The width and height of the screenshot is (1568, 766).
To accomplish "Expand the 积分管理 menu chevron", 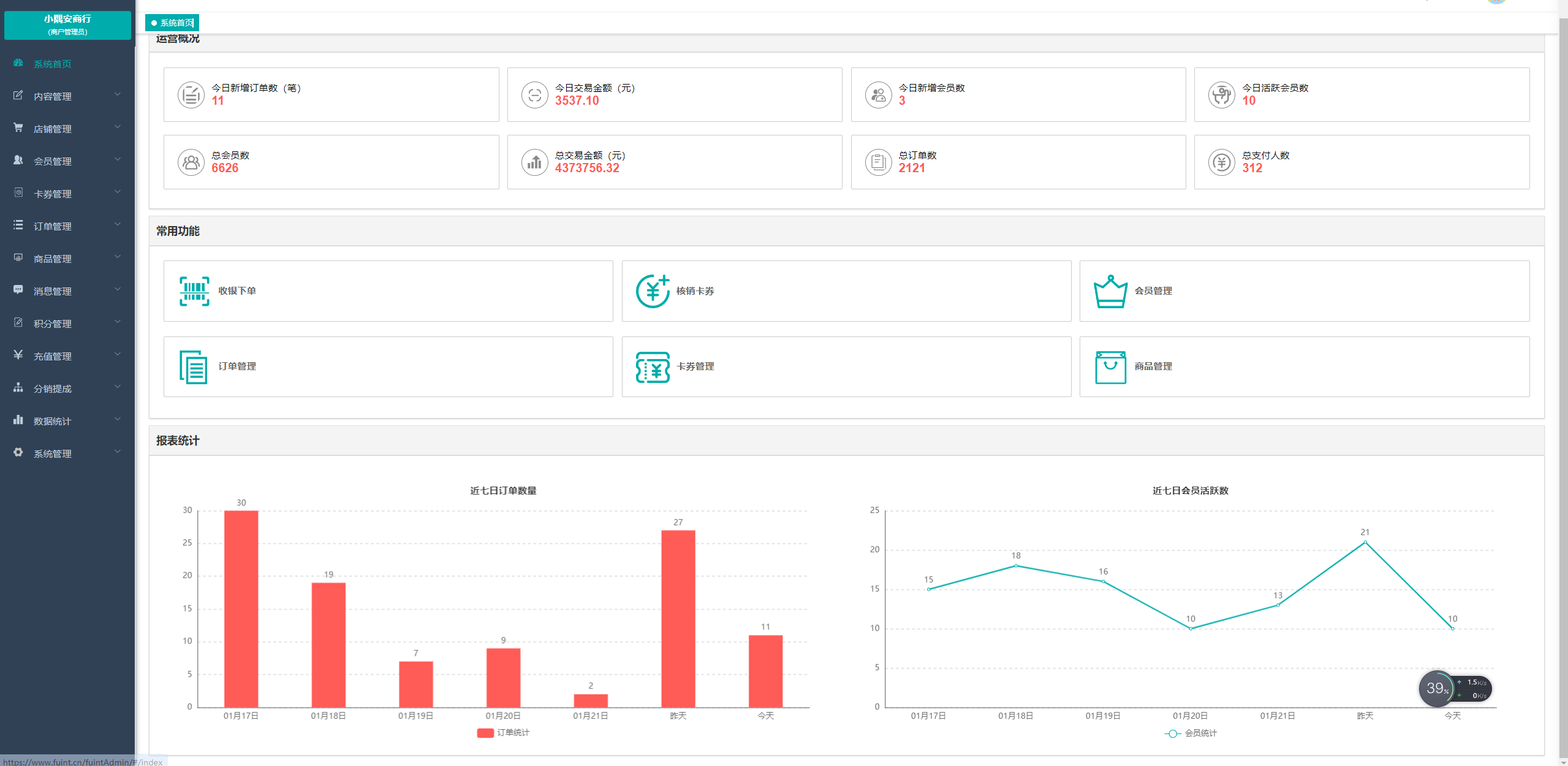I will (x=118, y=322).
